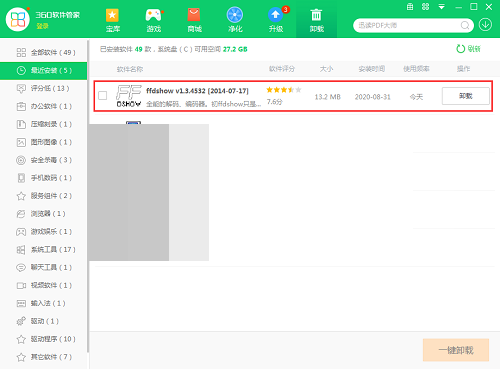
Task: Open the 净化 cleanup section
Action: pyautogui.click(x=235, y=20)
